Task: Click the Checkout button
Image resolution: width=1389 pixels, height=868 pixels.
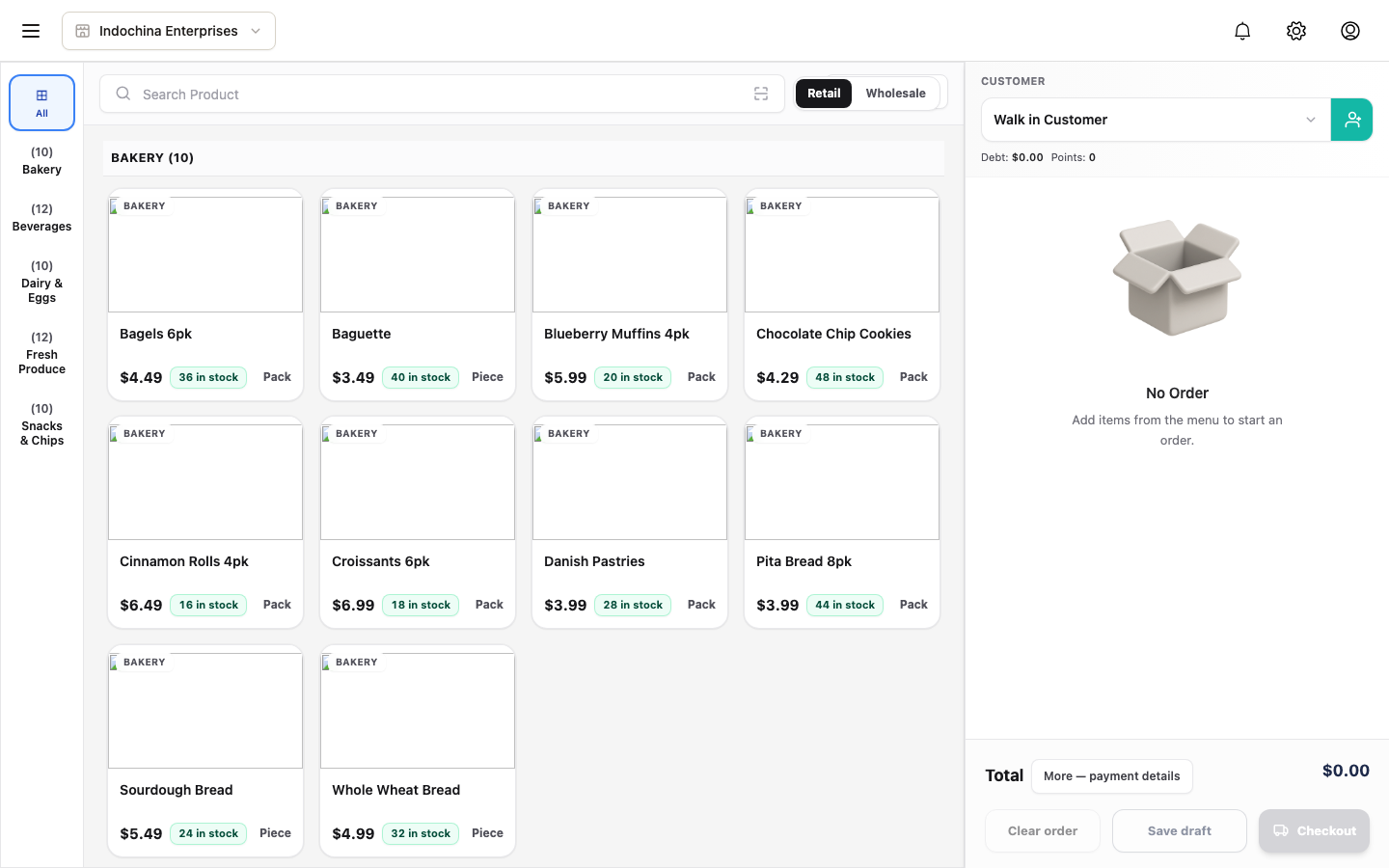Action: [1314, 831]
